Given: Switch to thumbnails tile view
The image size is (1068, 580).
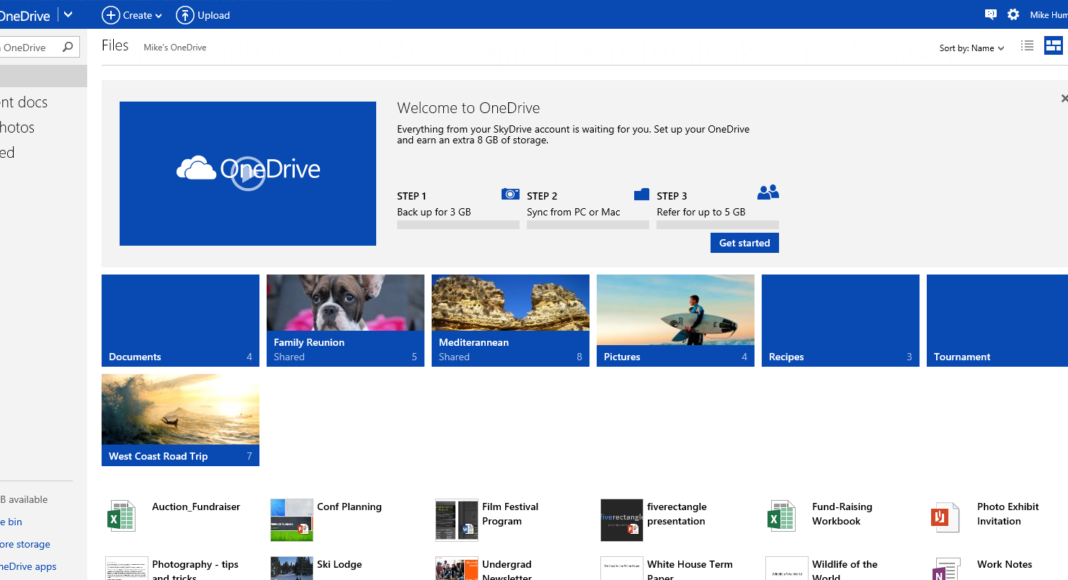Looking at the screenshot, I should coord(1053,46).
